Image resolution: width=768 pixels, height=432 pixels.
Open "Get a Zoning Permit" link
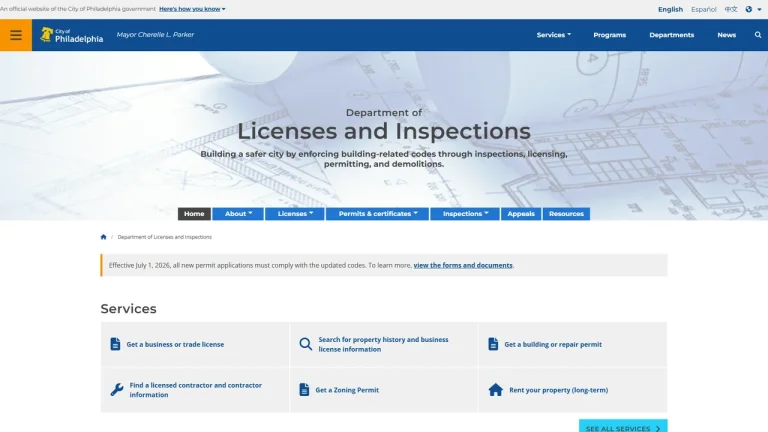[x=347, y=390]
